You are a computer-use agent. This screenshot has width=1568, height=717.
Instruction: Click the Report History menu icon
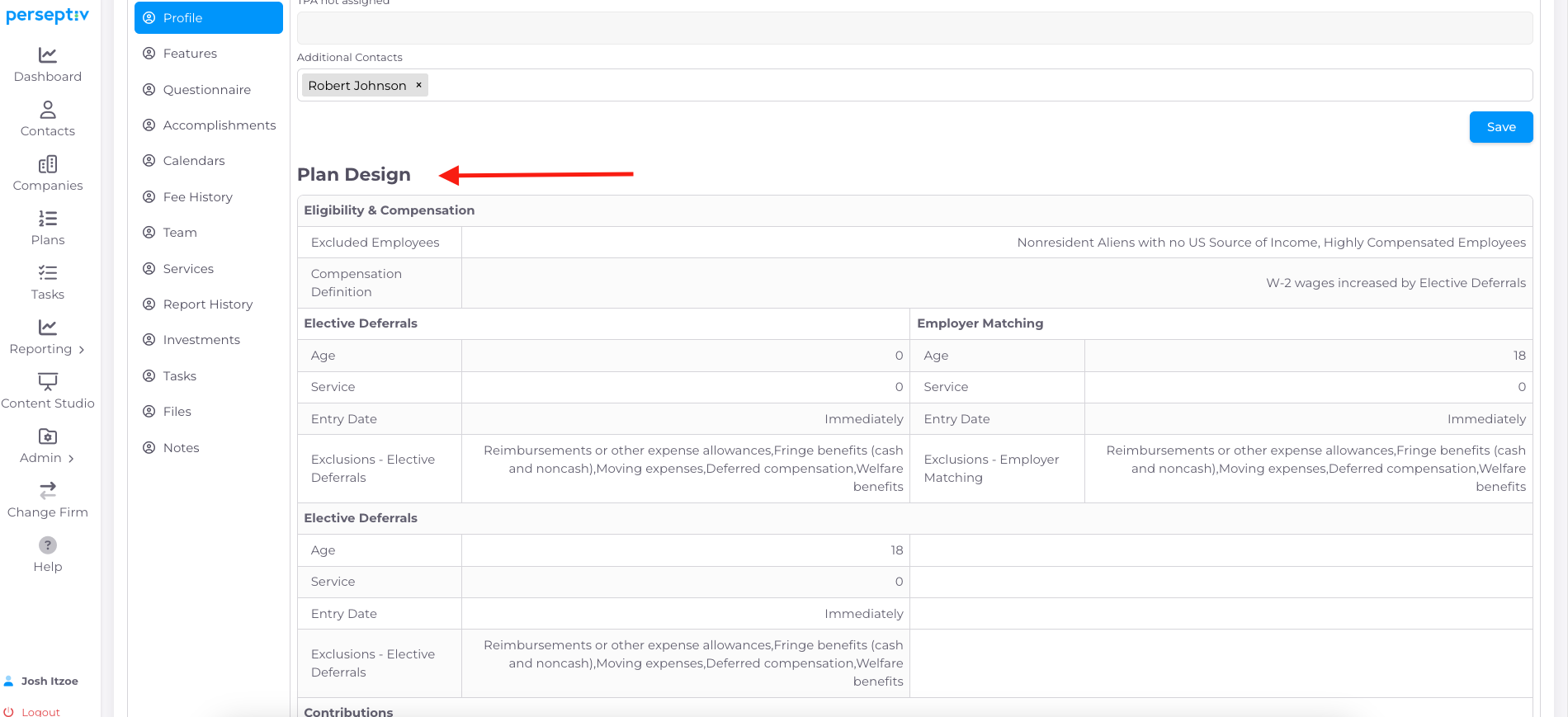point(149,304)
